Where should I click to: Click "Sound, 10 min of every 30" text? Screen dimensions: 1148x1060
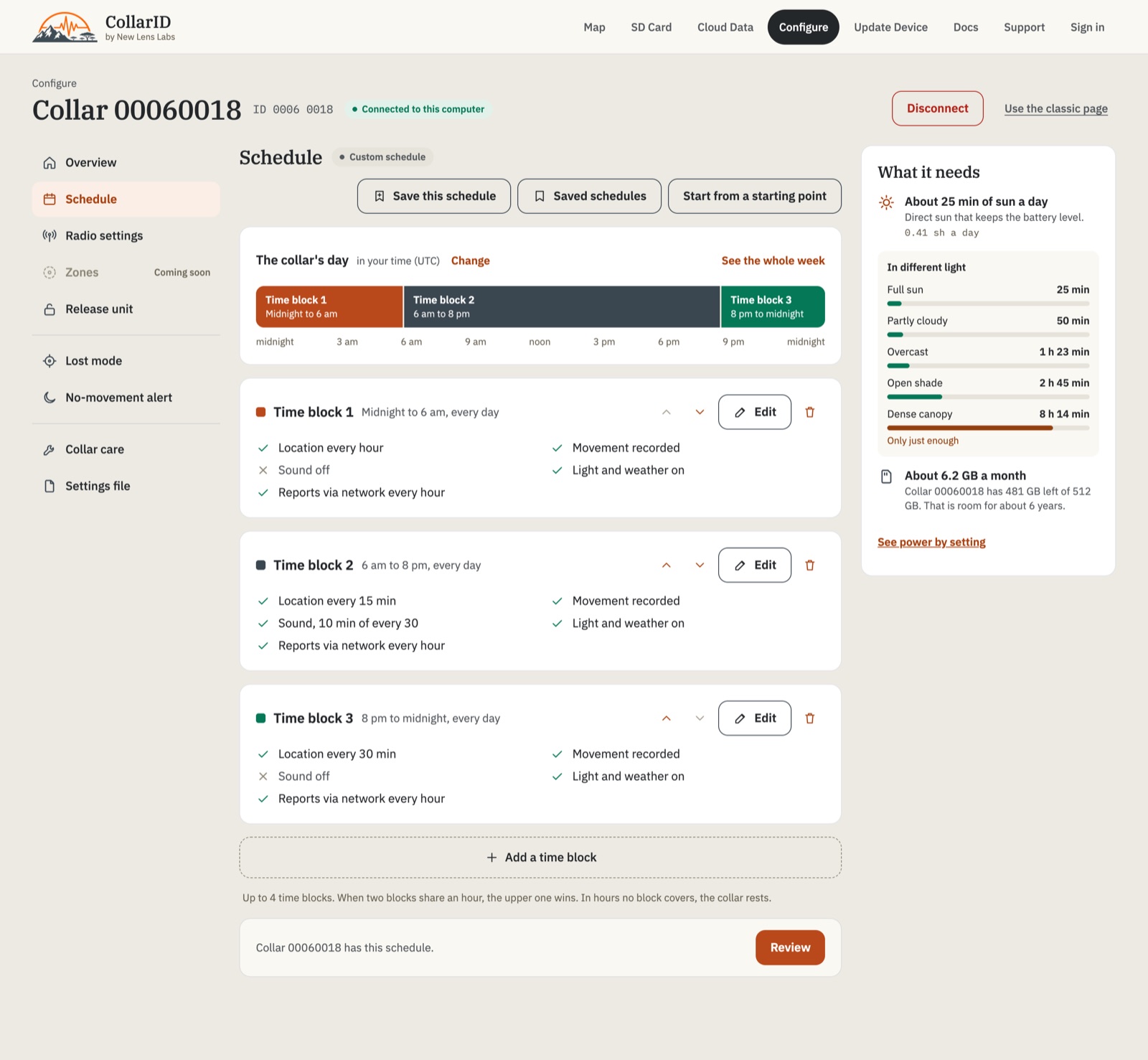click(348, 623)
